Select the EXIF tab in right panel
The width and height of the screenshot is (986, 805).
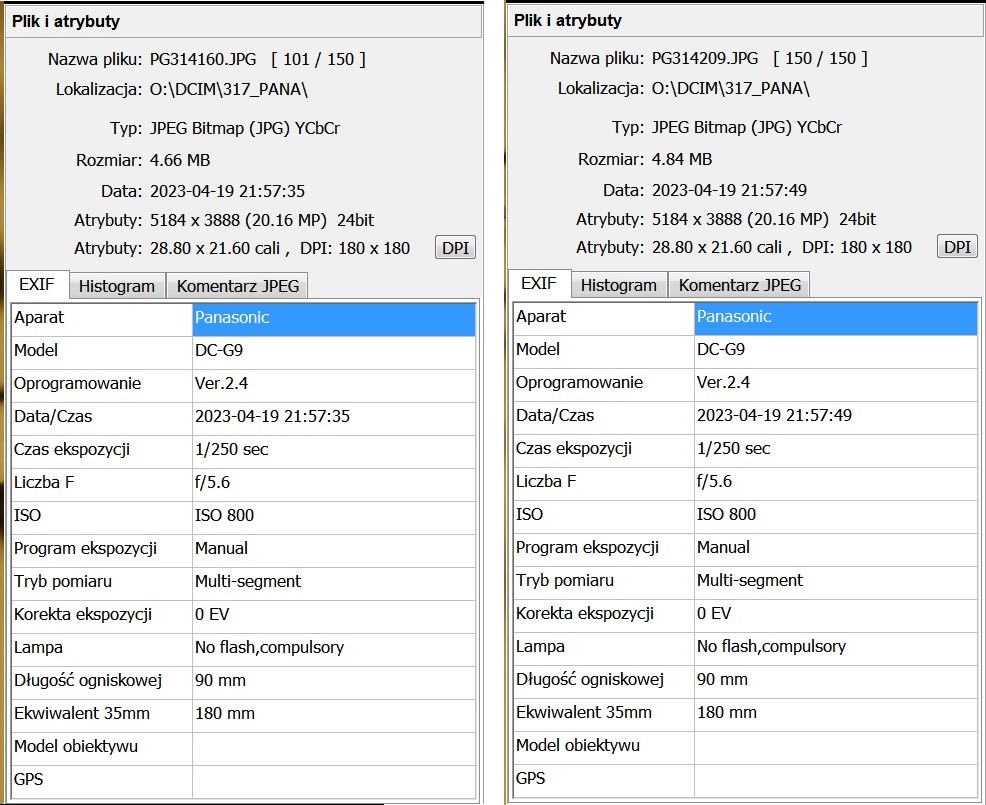(539, 284)
